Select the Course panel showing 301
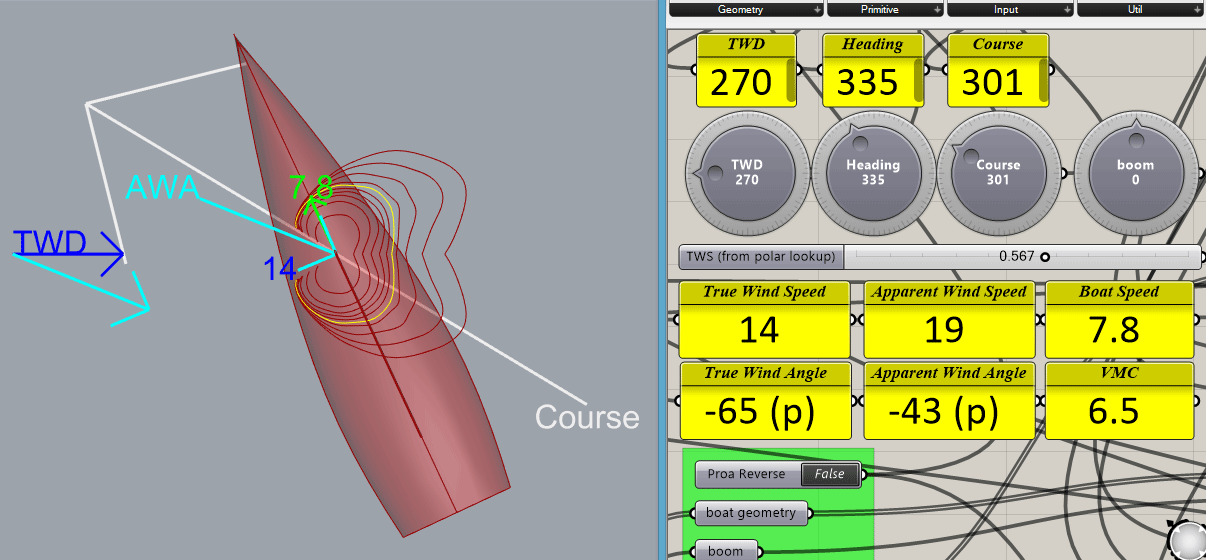The width and height of the screenshot is (1206, 560). click(x=998, y=71)
